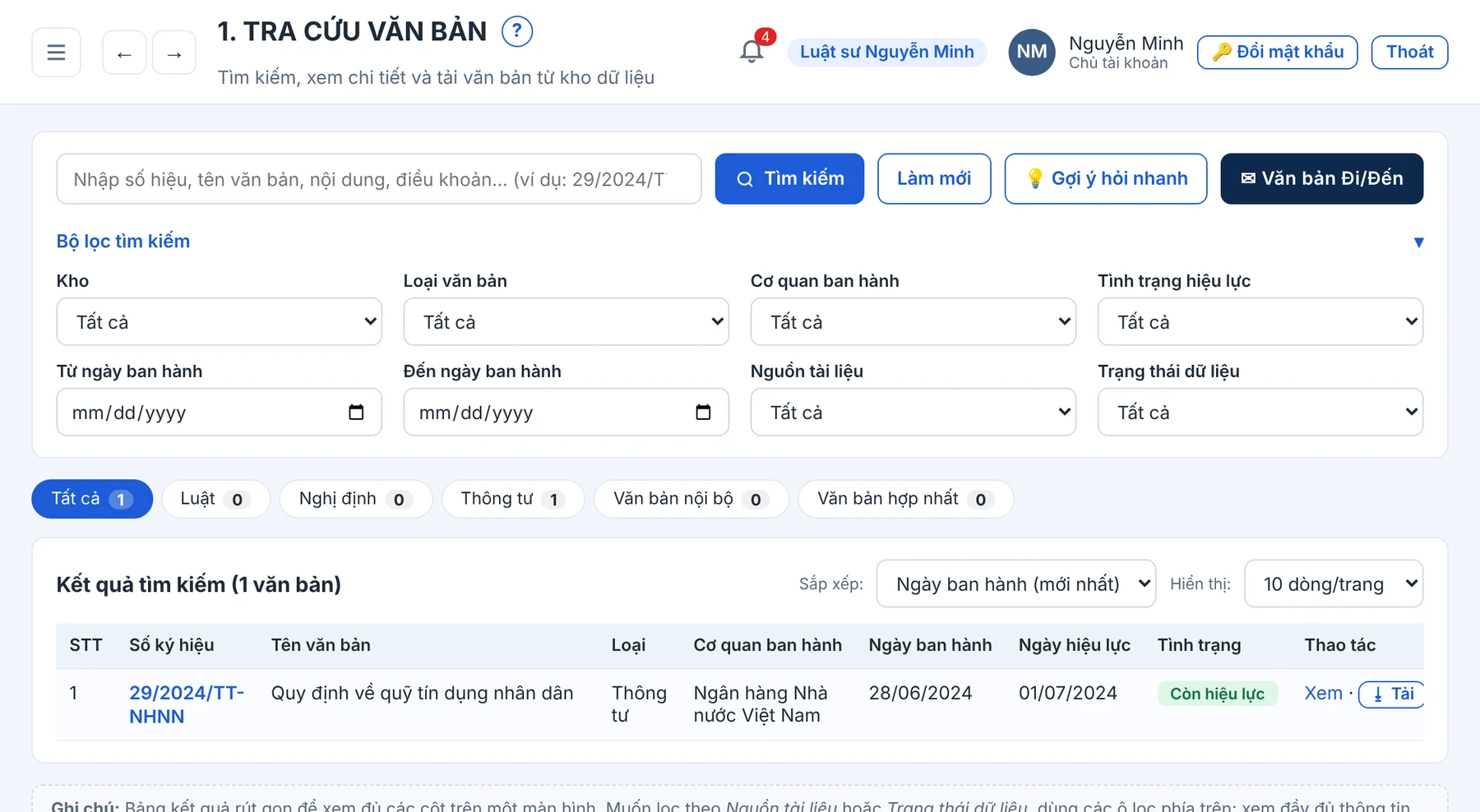Click Xem link for the result row
The height and width of the screenshot is (812, 1480).
pyautogui.click(x=1323, y=693)
